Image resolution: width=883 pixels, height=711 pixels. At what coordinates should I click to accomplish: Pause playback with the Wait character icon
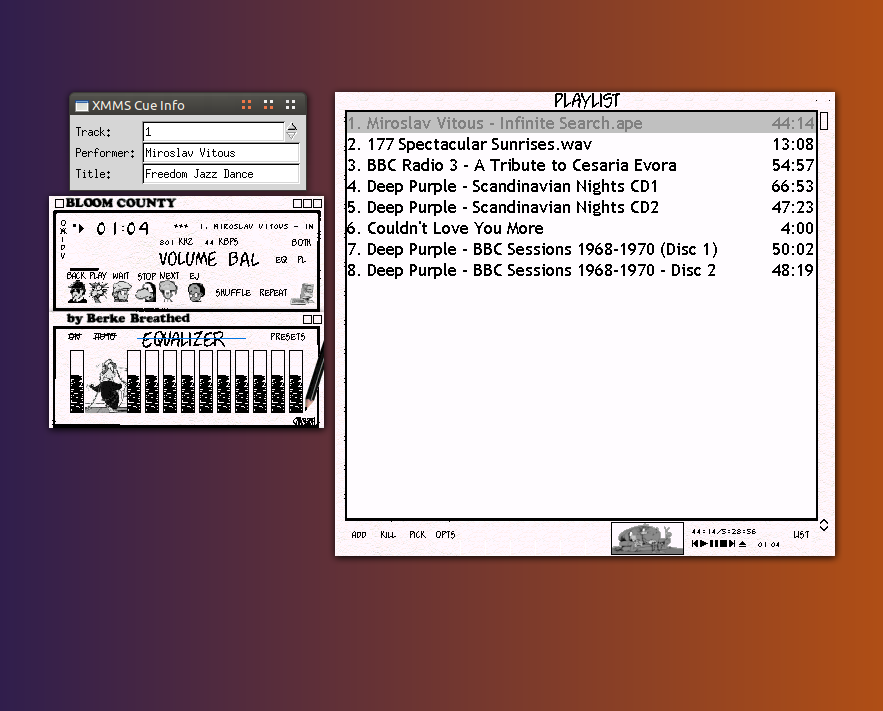[x=121, y=291]
